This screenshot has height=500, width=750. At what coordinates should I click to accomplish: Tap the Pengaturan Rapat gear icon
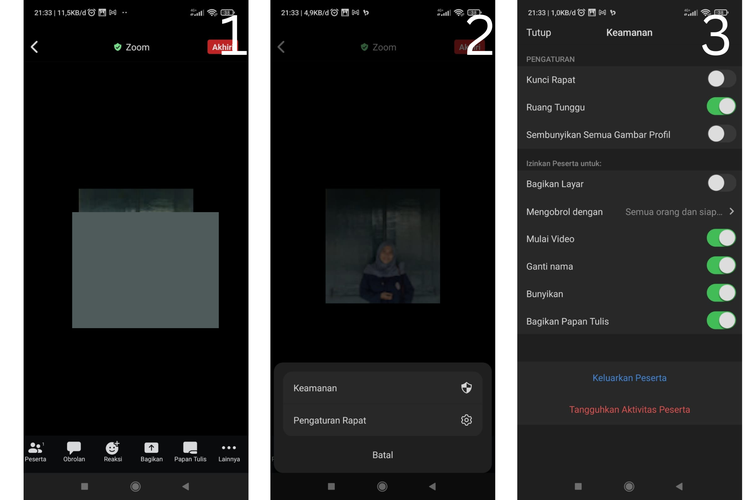coord(466,420)
